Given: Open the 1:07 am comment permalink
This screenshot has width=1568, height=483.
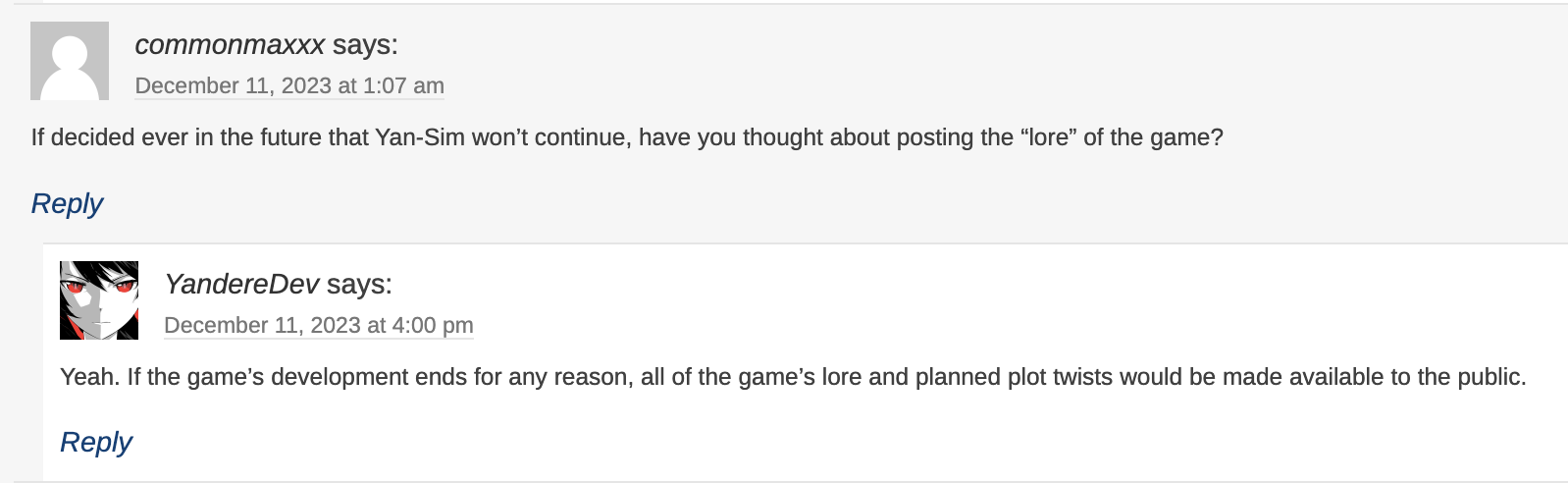Looking at the screenshot, I should (x=289, y=86).
